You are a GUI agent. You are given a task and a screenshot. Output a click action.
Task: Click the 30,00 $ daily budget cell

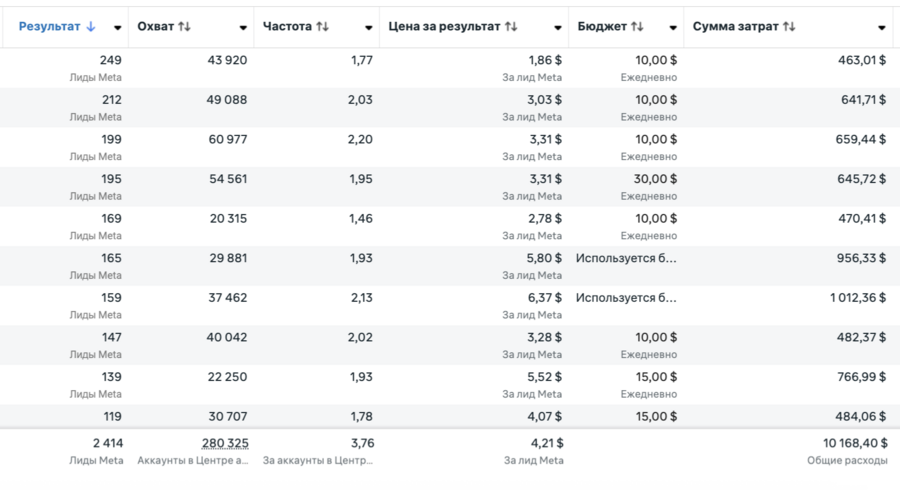click(x=656, y=179)
